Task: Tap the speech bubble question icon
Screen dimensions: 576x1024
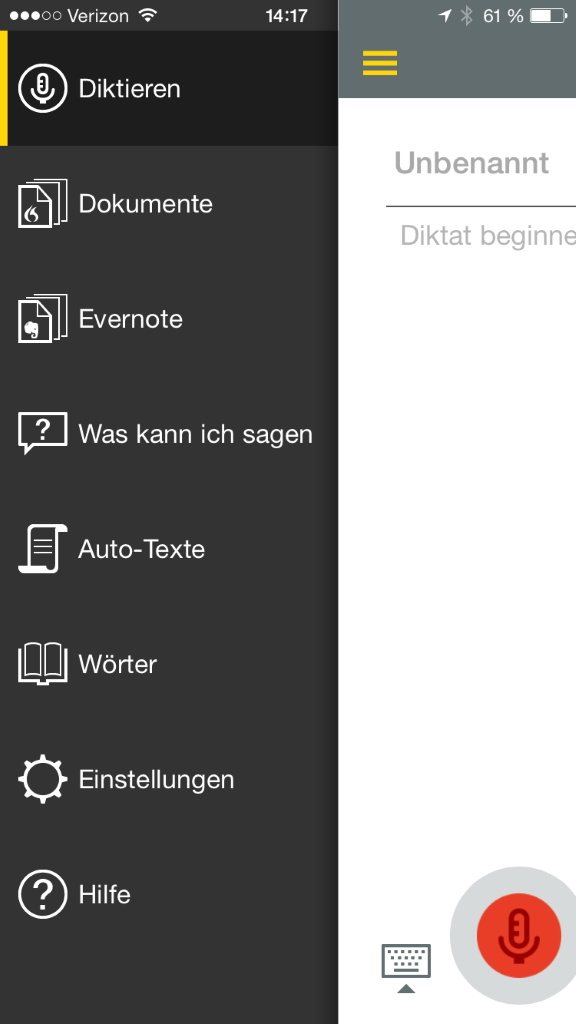Action: point(42,433)
